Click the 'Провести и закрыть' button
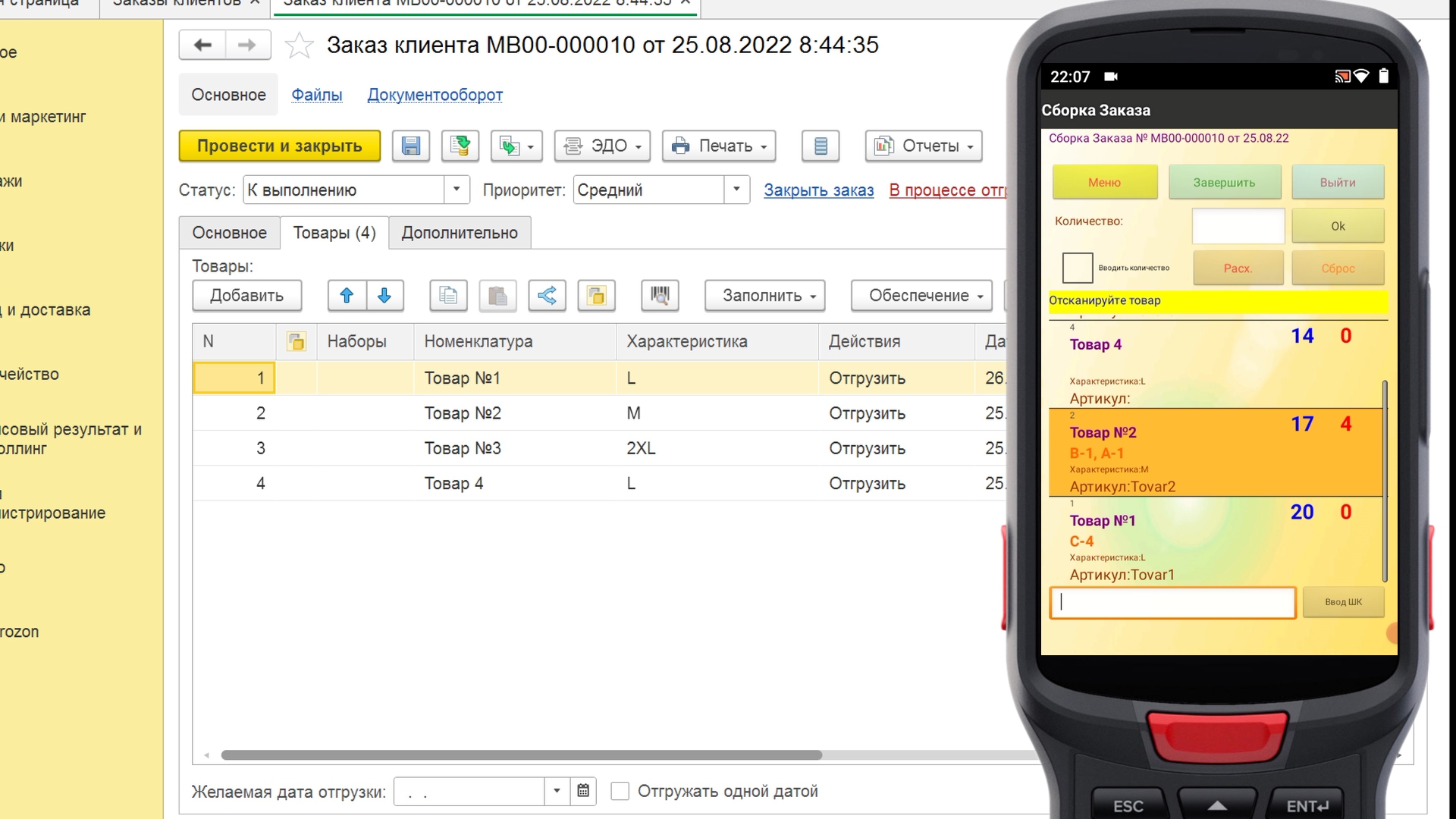This screenshot has width=1456, height=819. [280, 146]
